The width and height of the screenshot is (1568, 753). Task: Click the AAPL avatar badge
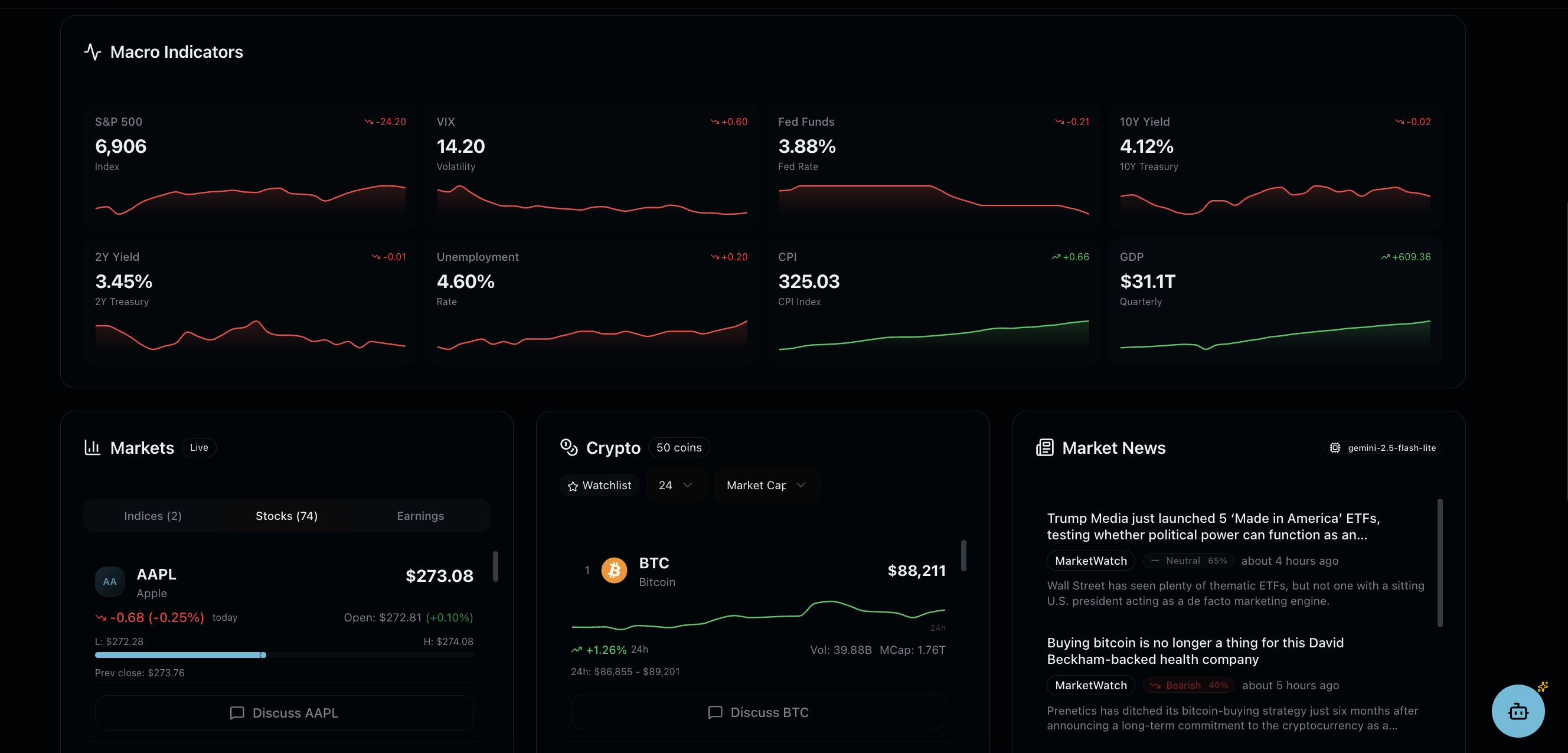[x=110, y=581]
